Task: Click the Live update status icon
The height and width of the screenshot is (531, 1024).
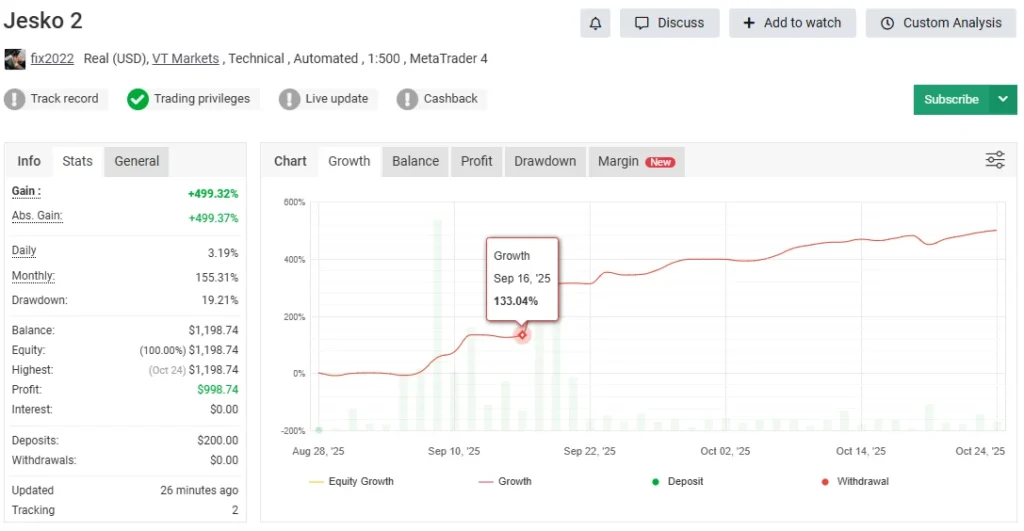Action: pos(289,99)
